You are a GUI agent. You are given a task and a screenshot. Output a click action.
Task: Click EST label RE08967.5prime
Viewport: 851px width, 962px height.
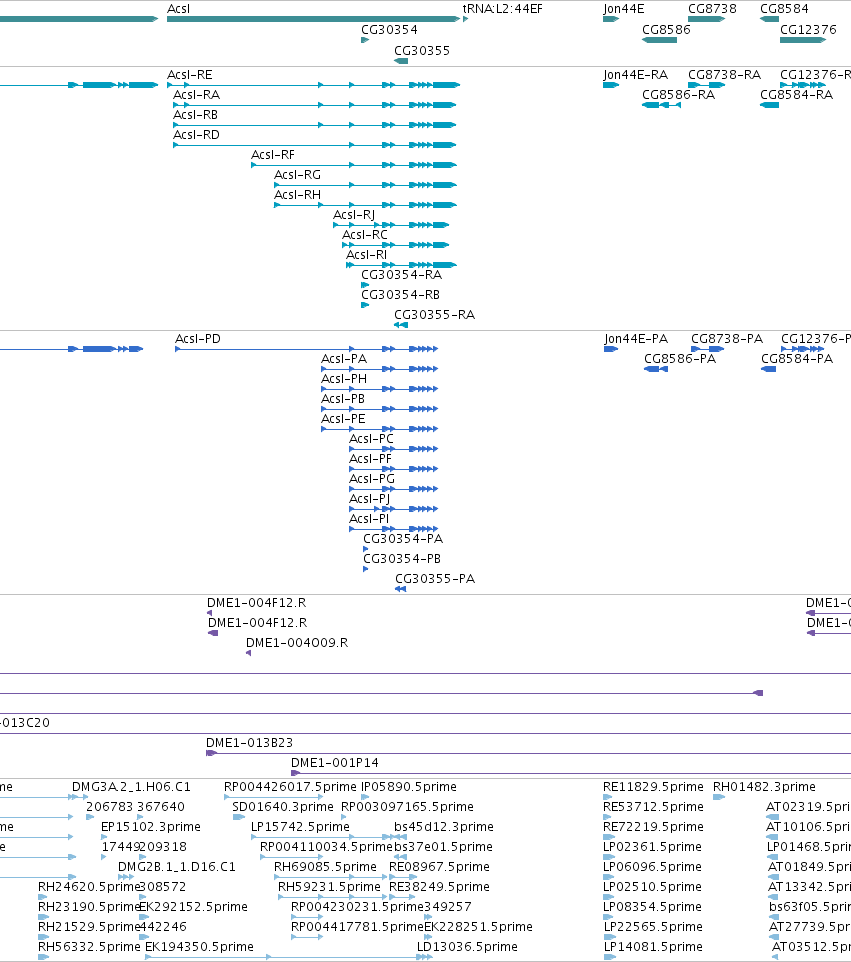coord(439,867)
